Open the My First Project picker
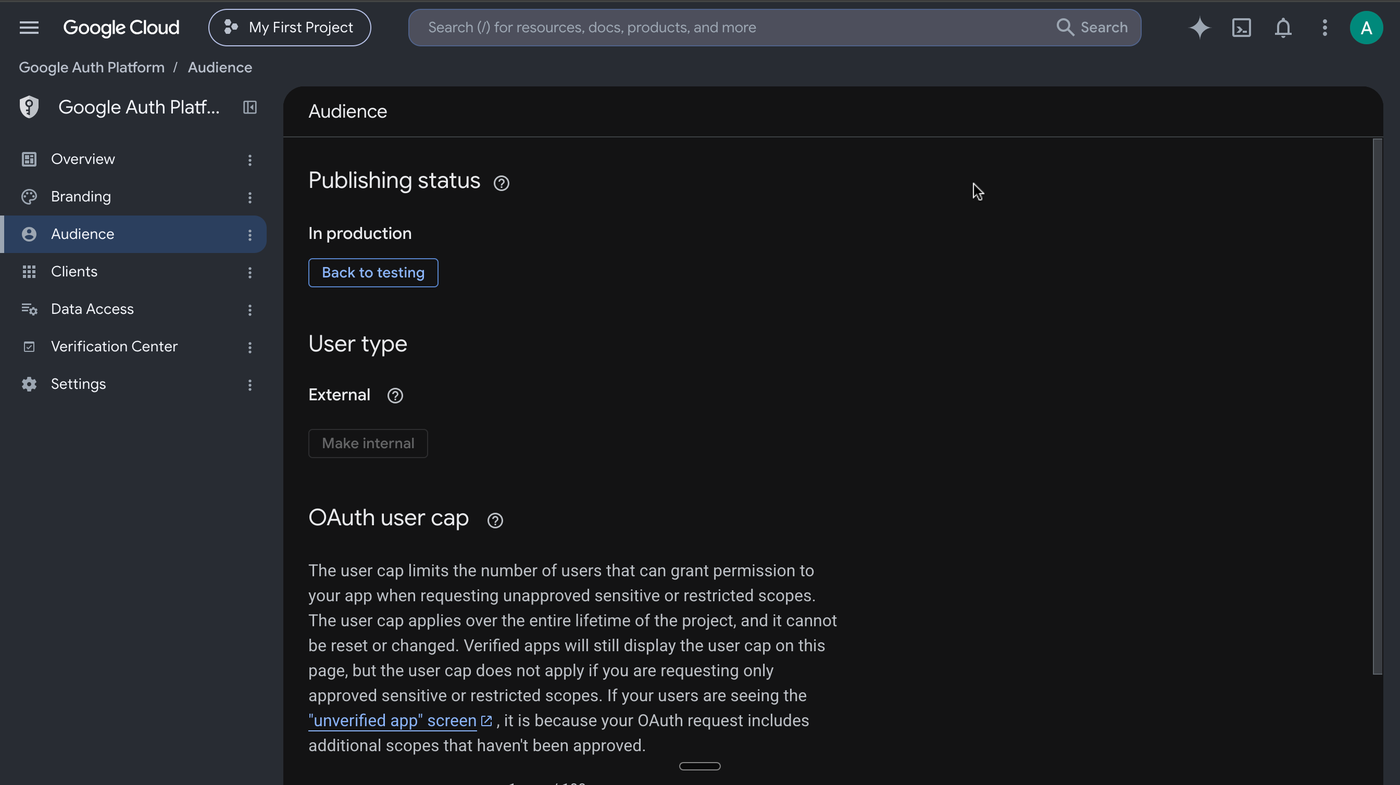 pos(289,28)
